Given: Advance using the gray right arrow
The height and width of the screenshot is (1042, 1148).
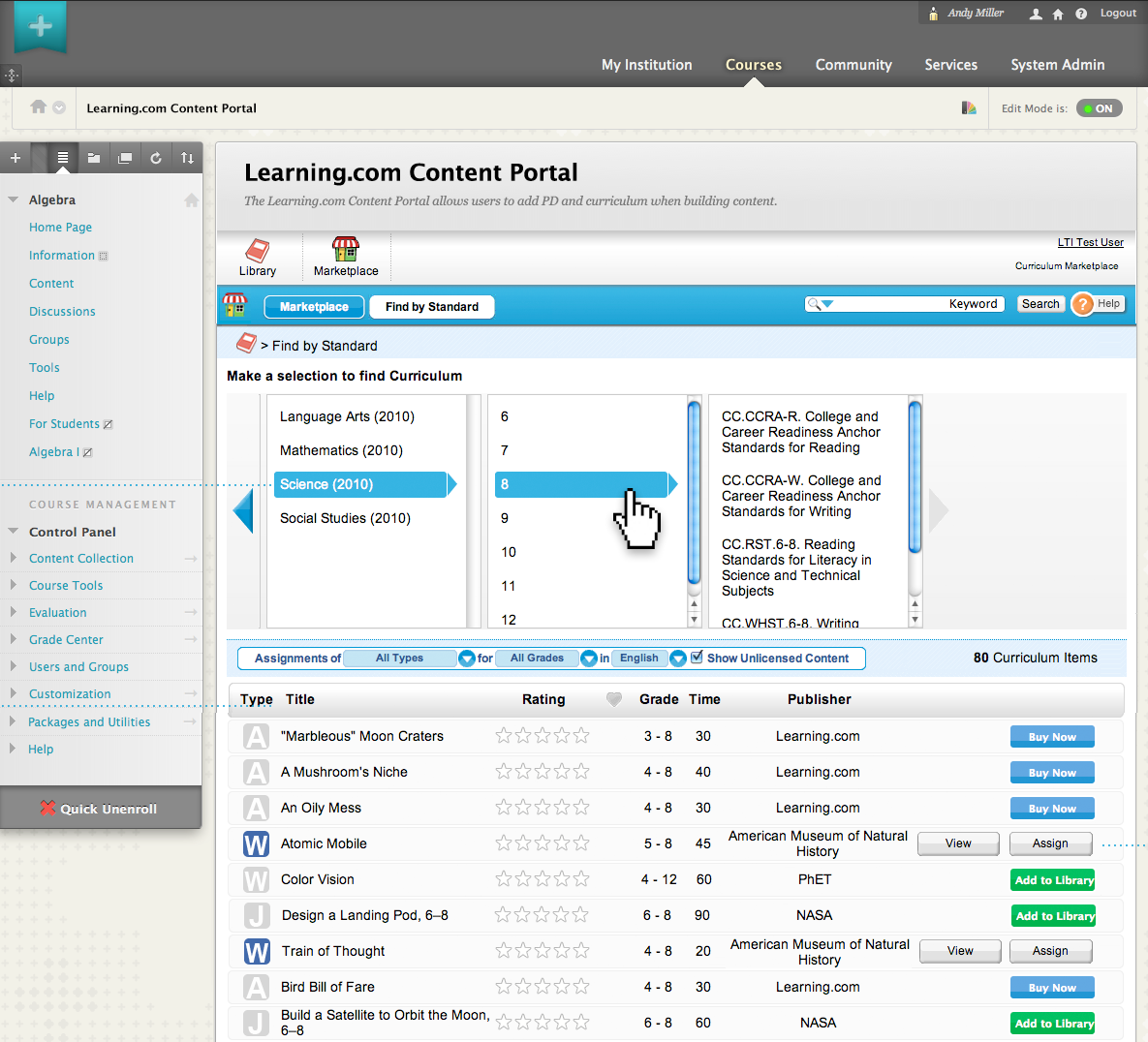Looking at the screenshot, I should pyautogui.click(x=939, y=510).
